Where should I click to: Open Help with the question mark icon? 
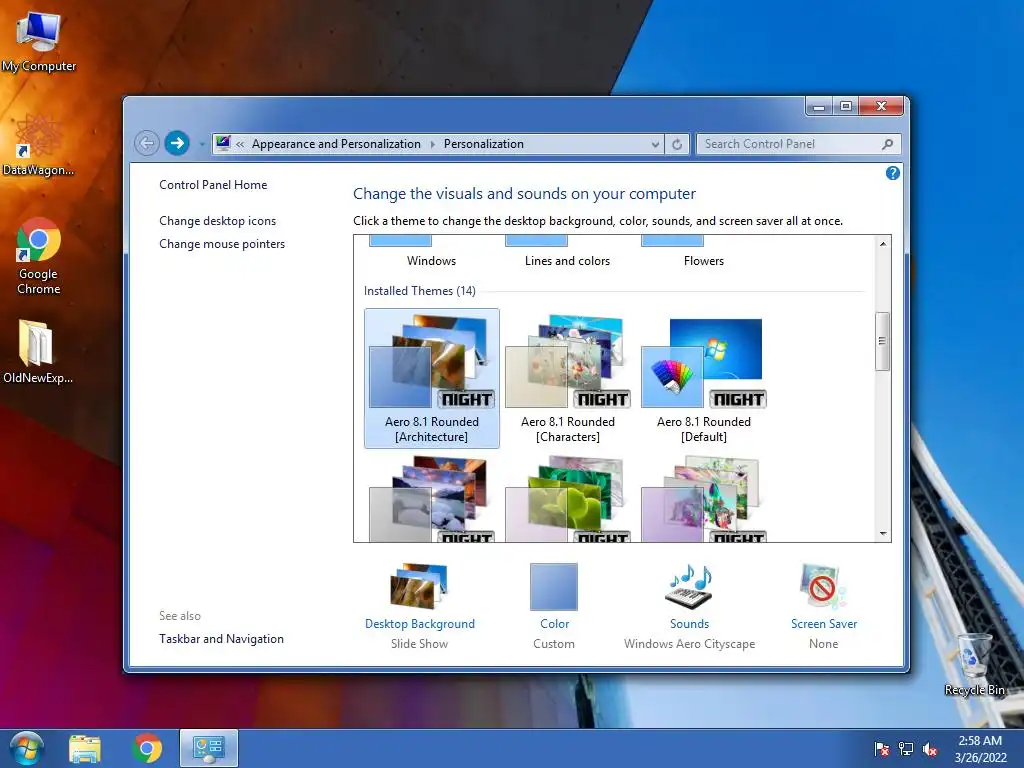892,173
